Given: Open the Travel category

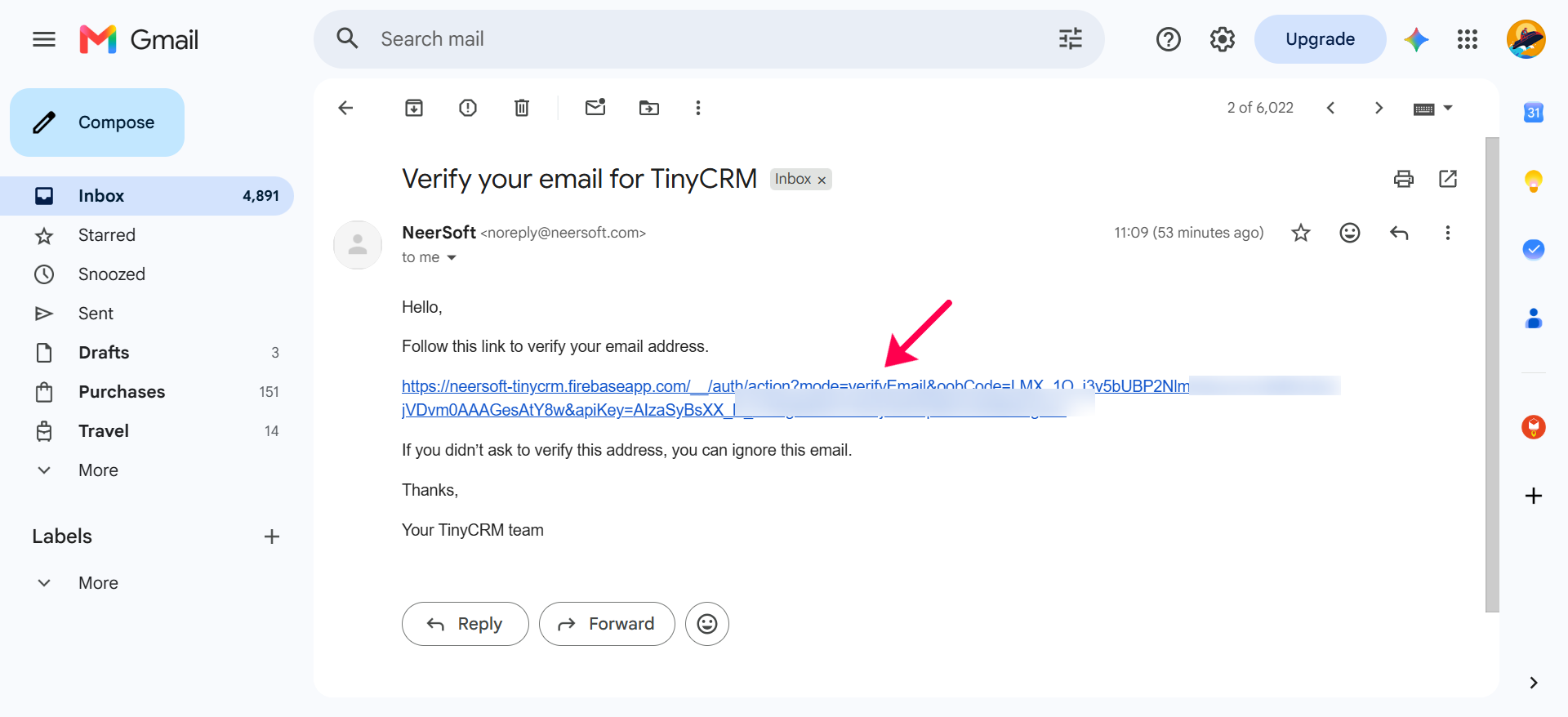Looking at the screenshot, I should pos(147,431).
